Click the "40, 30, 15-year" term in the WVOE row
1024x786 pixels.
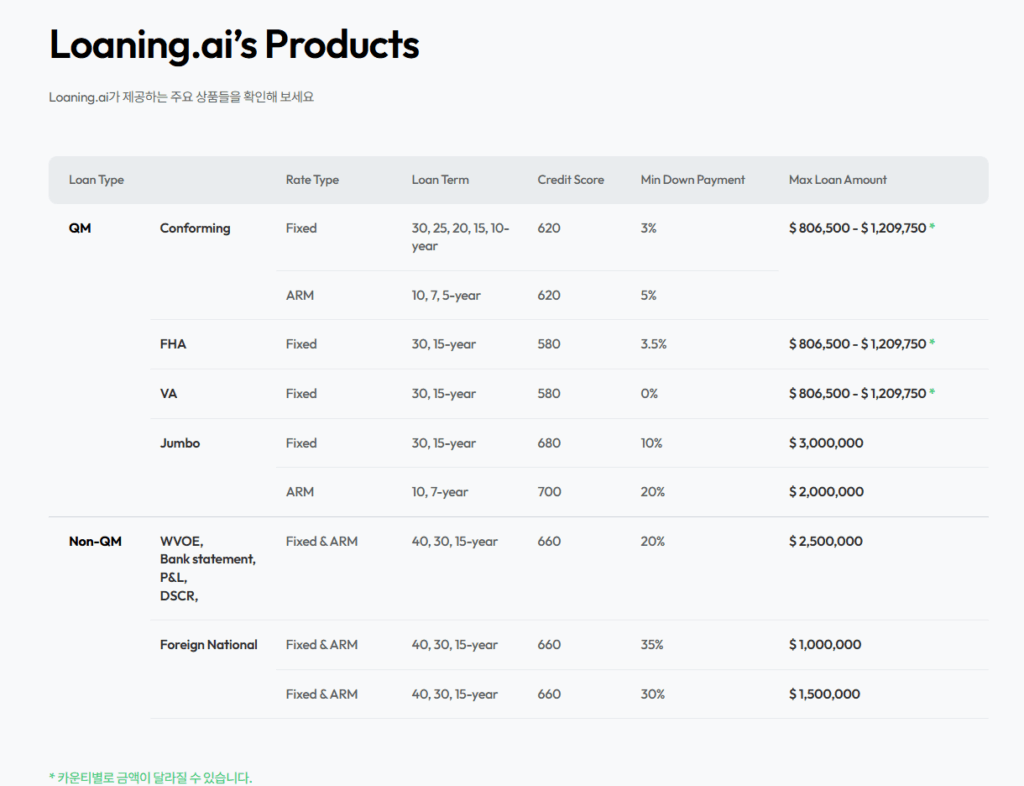pos(455,542)
